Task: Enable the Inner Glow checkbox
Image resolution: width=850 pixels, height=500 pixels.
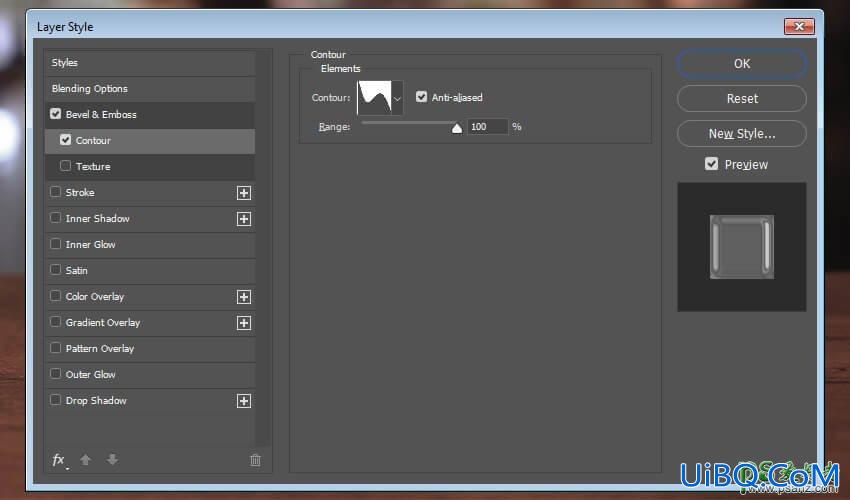Action: click(x=55, y=243)
